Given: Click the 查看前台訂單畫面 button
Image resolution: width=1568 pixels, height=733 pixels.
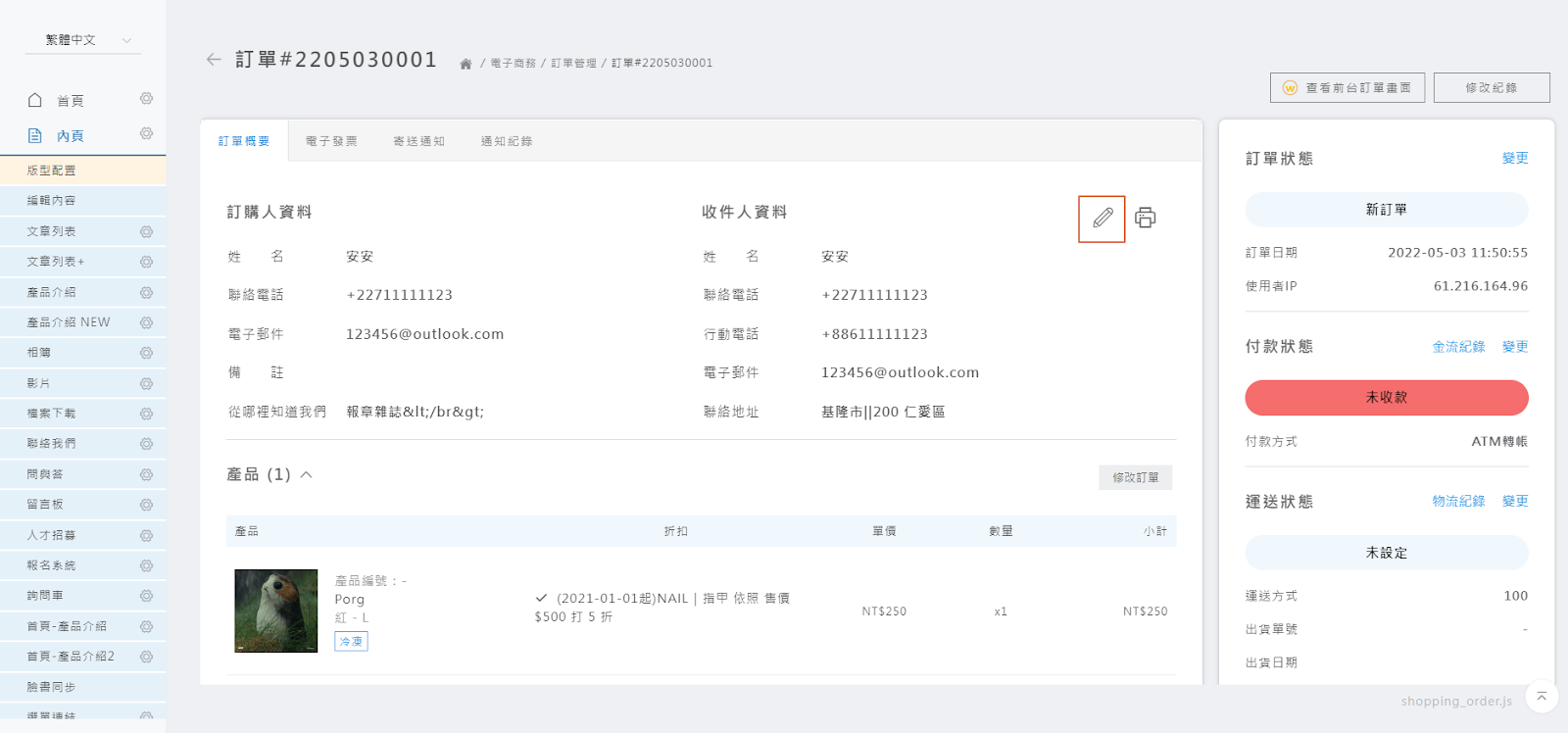Looking at the screenshot, I should point(1347,88).
